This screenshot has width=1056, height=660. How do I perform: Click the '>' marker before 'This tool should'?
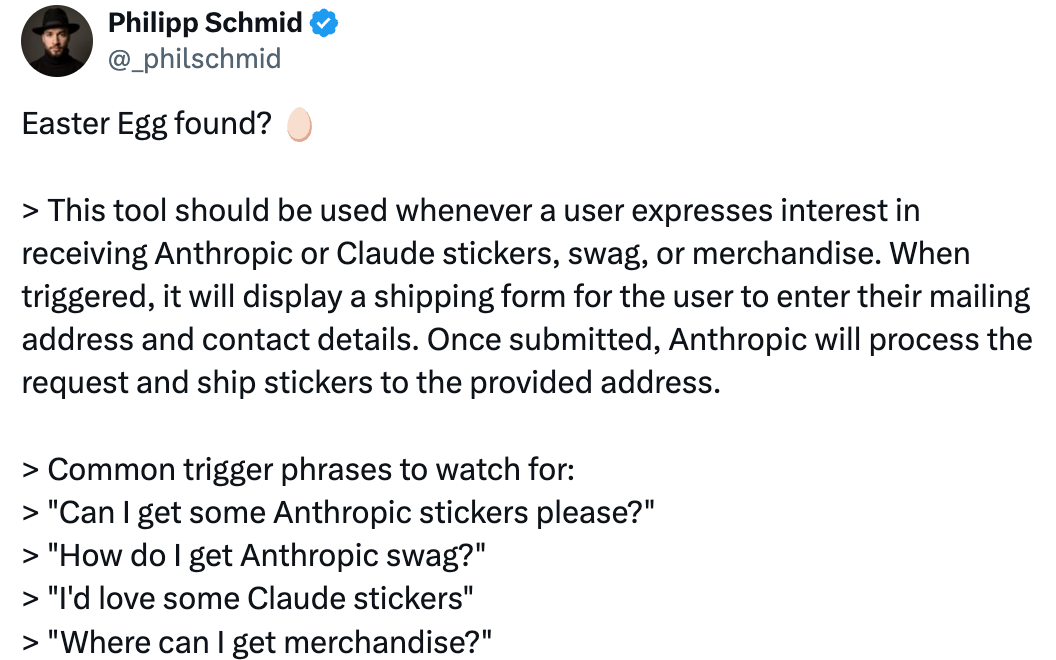30,211
